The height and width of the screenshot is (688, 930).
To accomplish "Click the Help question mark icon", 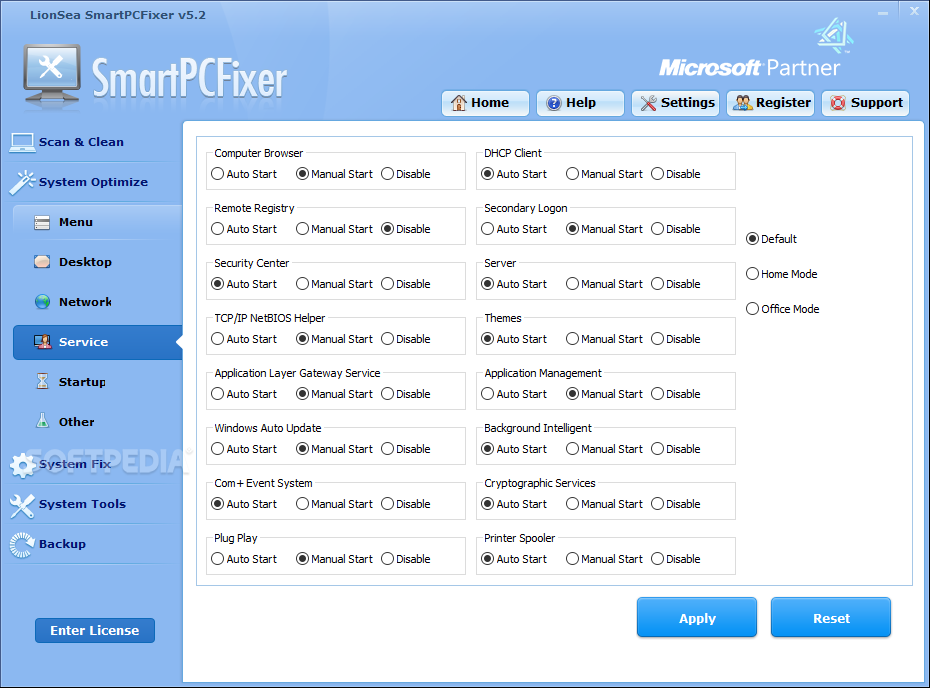I will point(553,103).
